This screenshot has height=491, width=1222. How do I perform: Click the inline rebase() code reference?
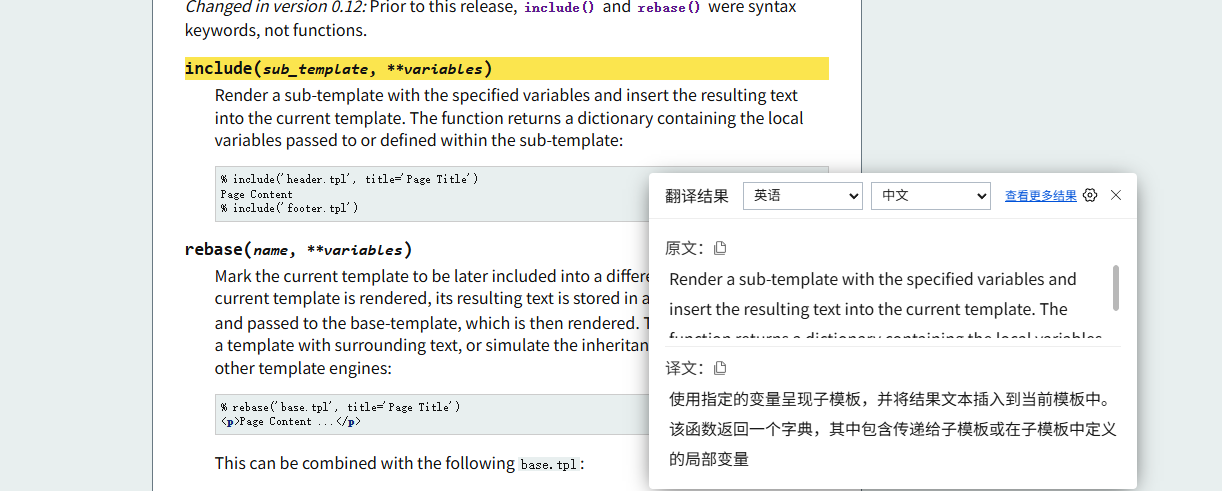[669, 8]
